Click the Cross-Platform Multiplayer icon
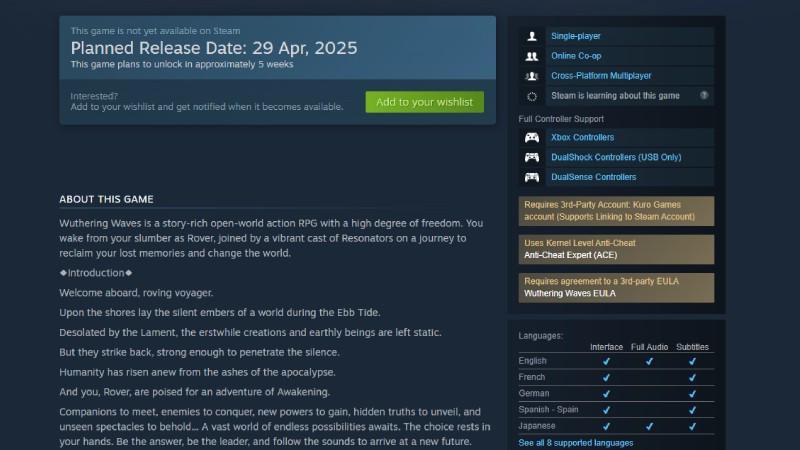The image size is (800, 450). click(532, 76)
